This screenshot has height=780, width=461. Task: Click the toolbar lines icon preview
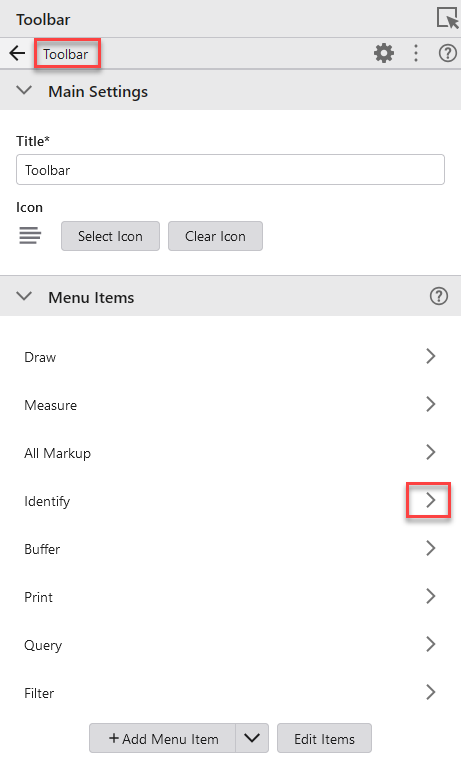click(x=30, y=235)
